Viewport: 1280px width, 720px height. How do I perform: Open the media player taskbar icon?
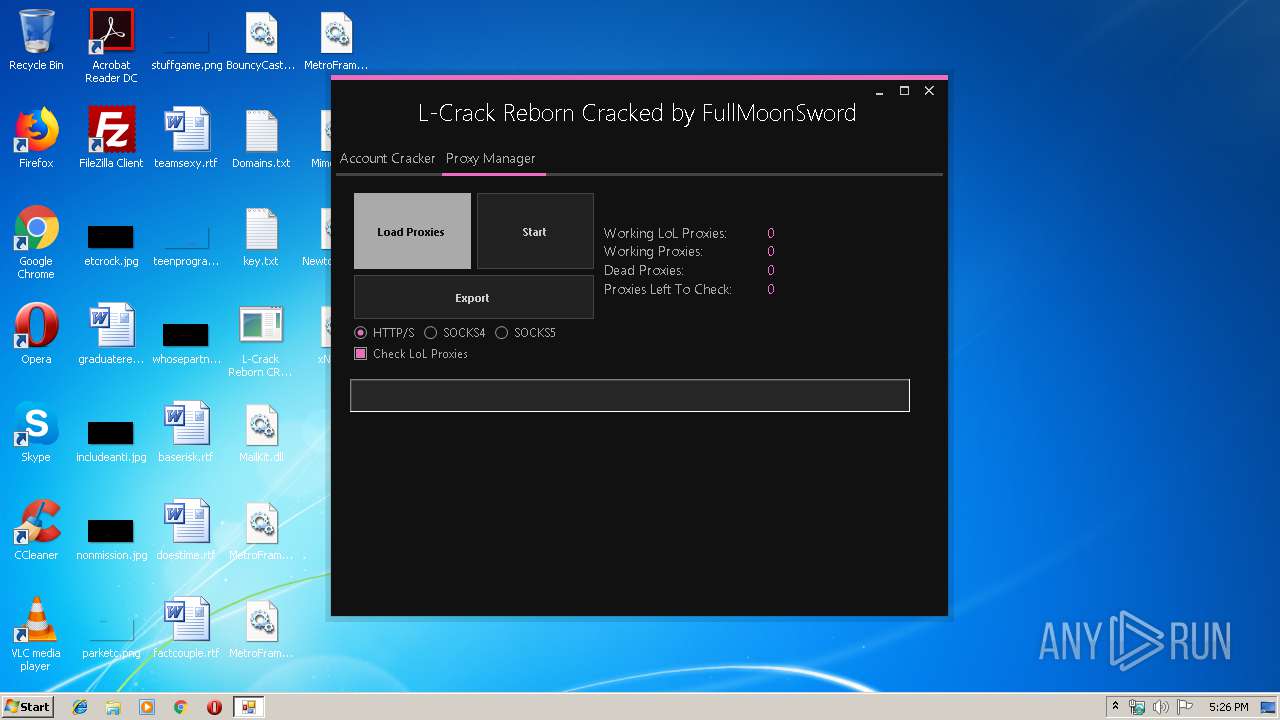147,707
